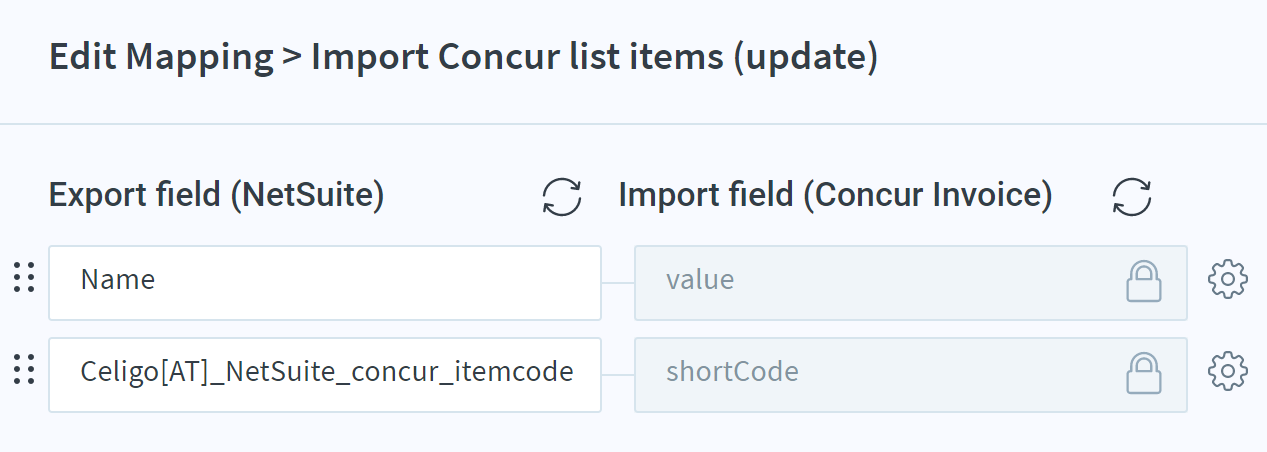
Task: Refresh the Export field (NetSuite) list
Action: [562, 196]
